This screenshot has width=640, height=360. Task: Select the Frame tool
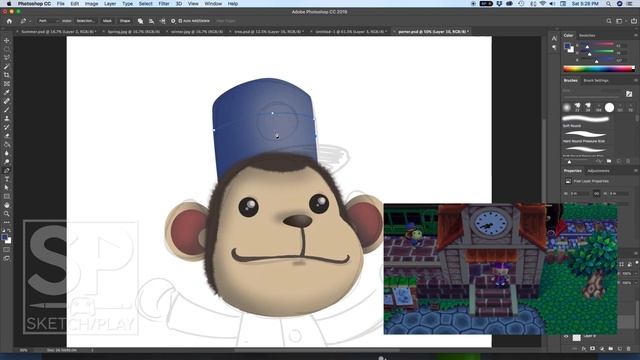point(7,84)
